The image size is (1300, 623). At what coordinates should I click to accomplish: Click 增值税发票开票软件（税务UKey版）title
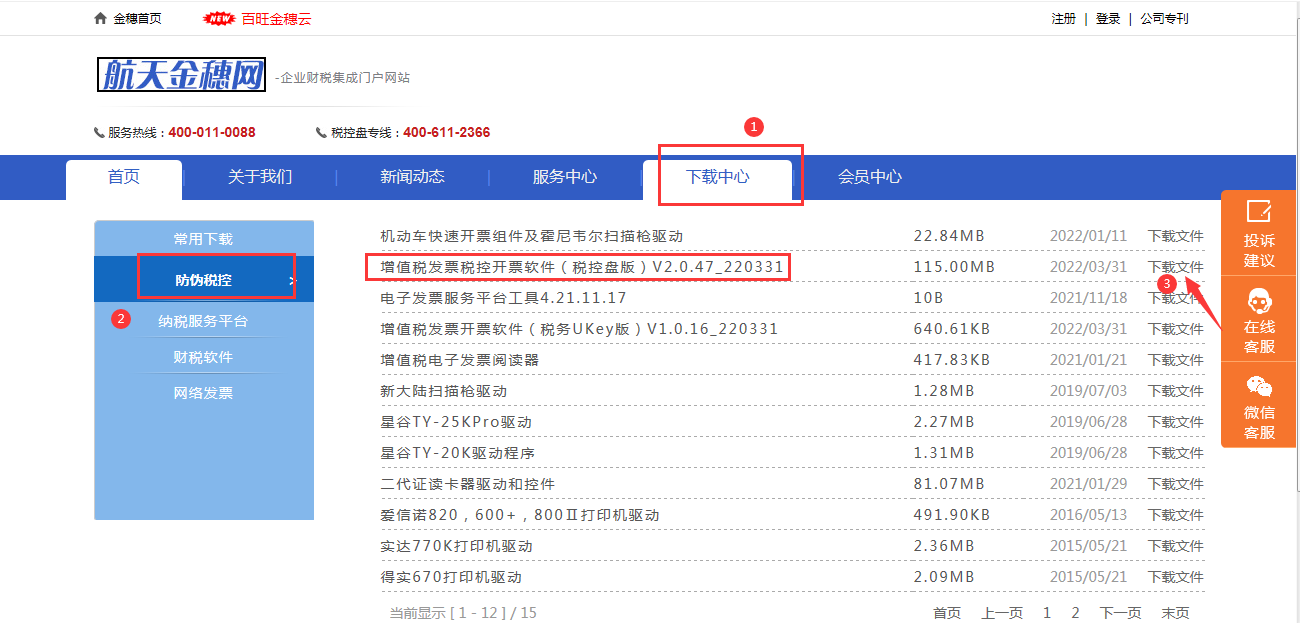(x=579, y=329)
